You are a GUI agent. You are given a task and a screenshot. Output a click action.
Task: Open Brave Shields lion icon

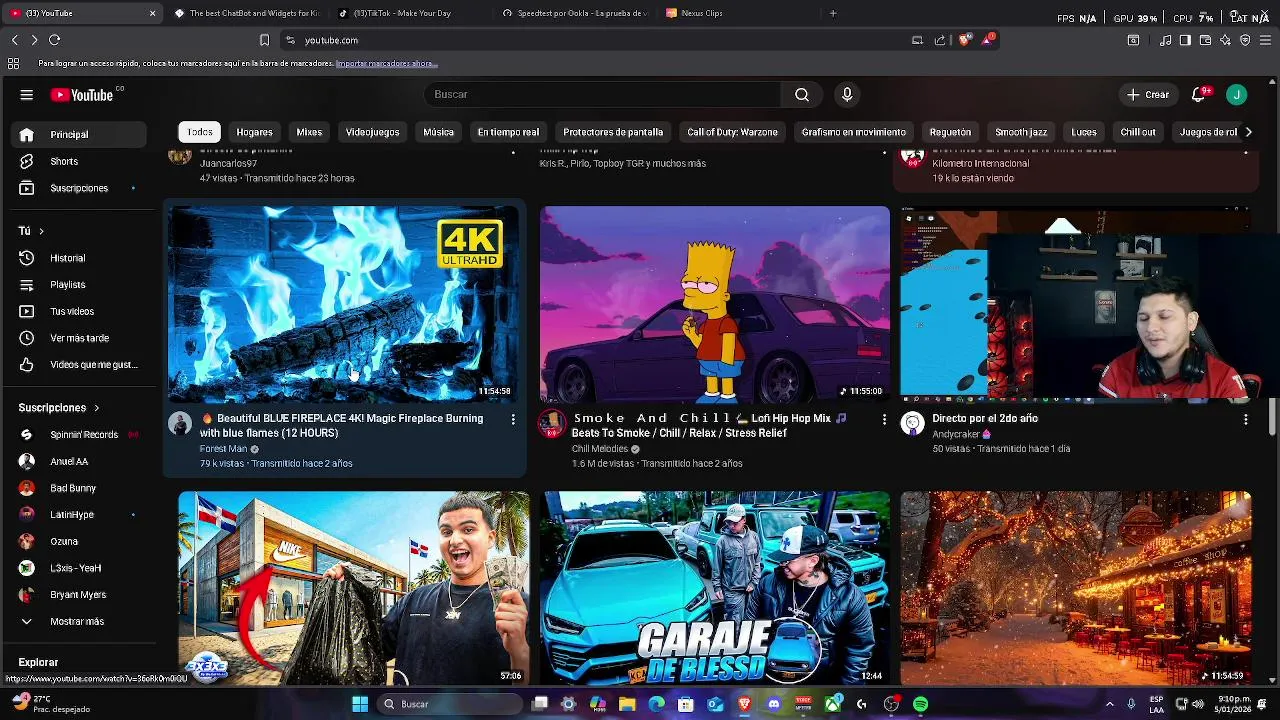click(964, 40)
